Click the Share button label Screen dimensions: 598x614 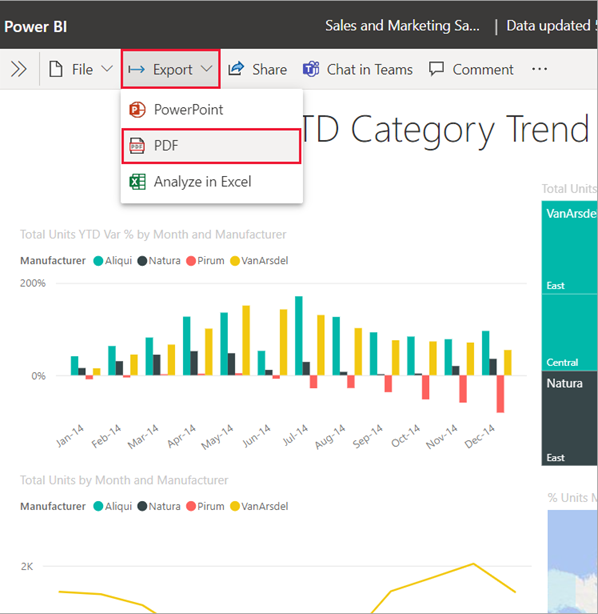click(x=269, y=70)
